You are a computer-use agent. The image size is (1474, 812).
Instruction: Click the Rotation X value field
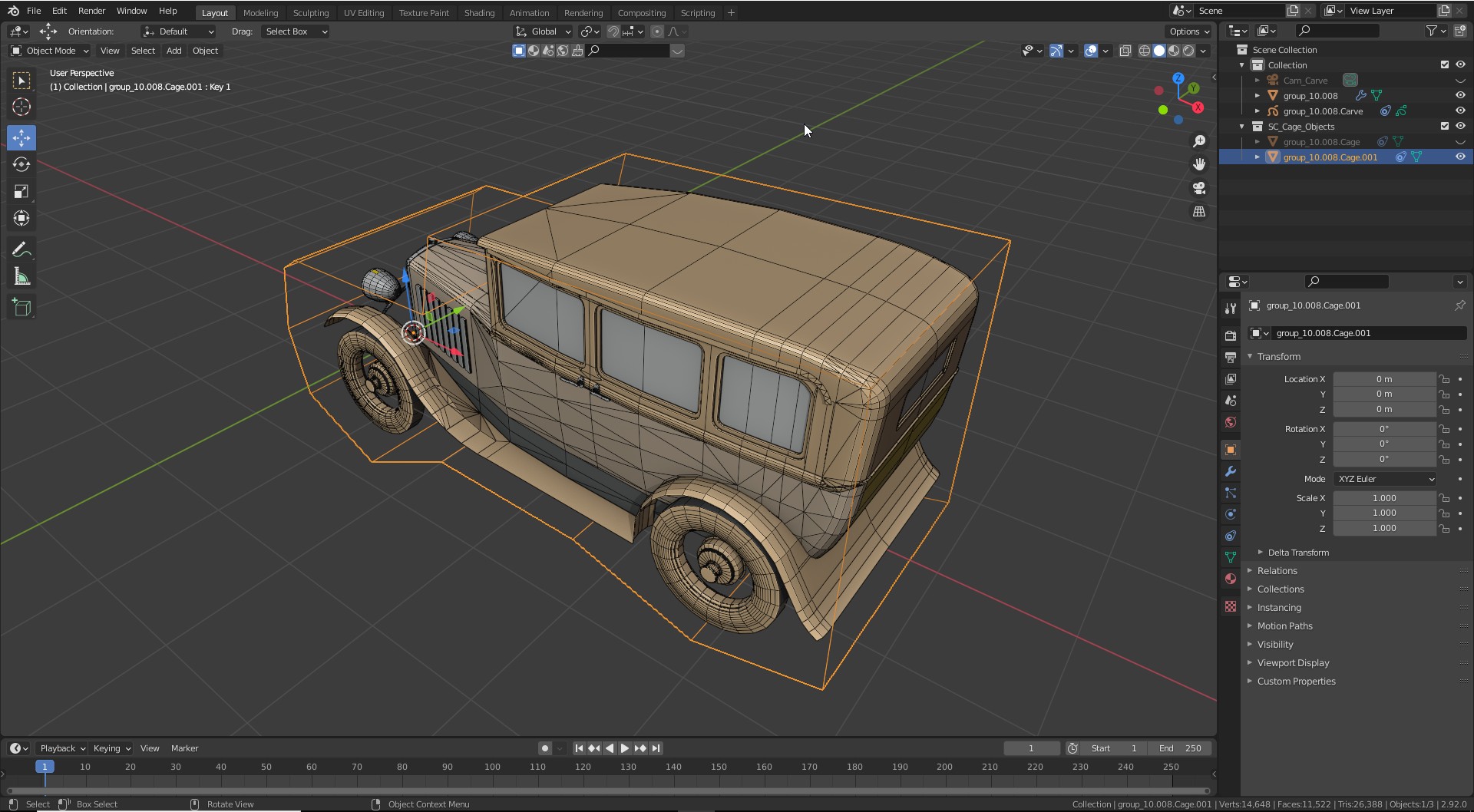(1384, 429)
